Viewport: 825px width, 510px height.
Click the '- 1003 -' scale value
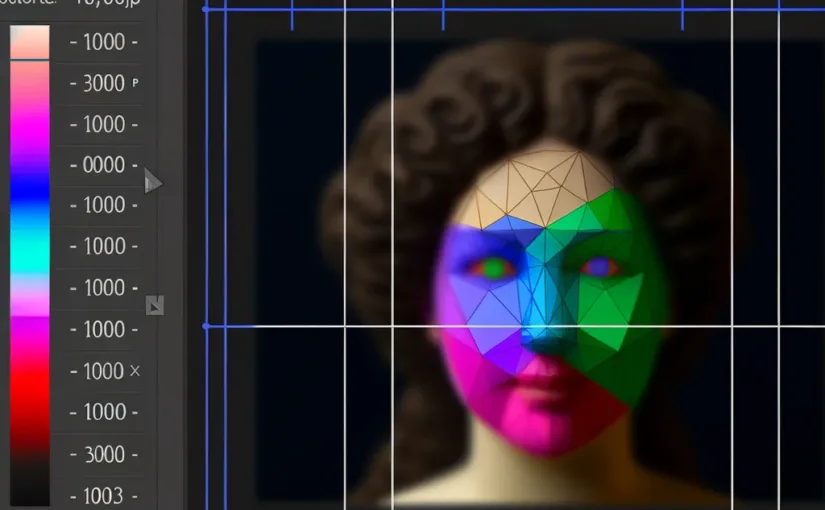point(104,496)
